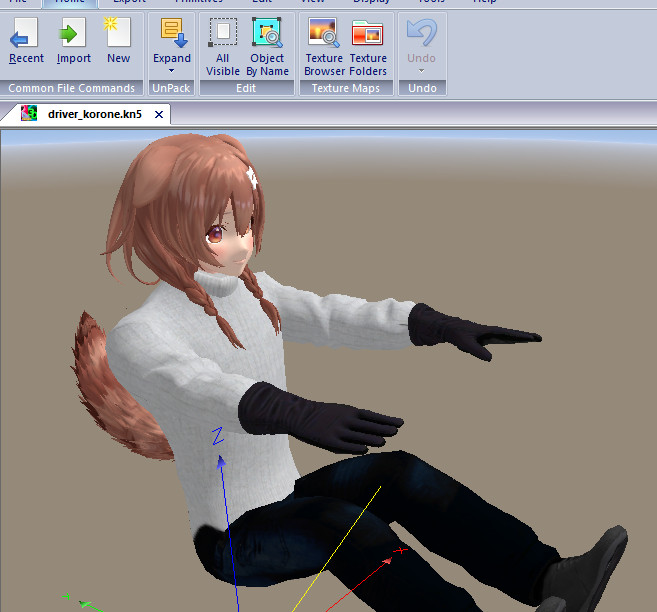Close the driver_korone.kn5 tab
Screen dimensions: 657x612
(x=158, y=114)
